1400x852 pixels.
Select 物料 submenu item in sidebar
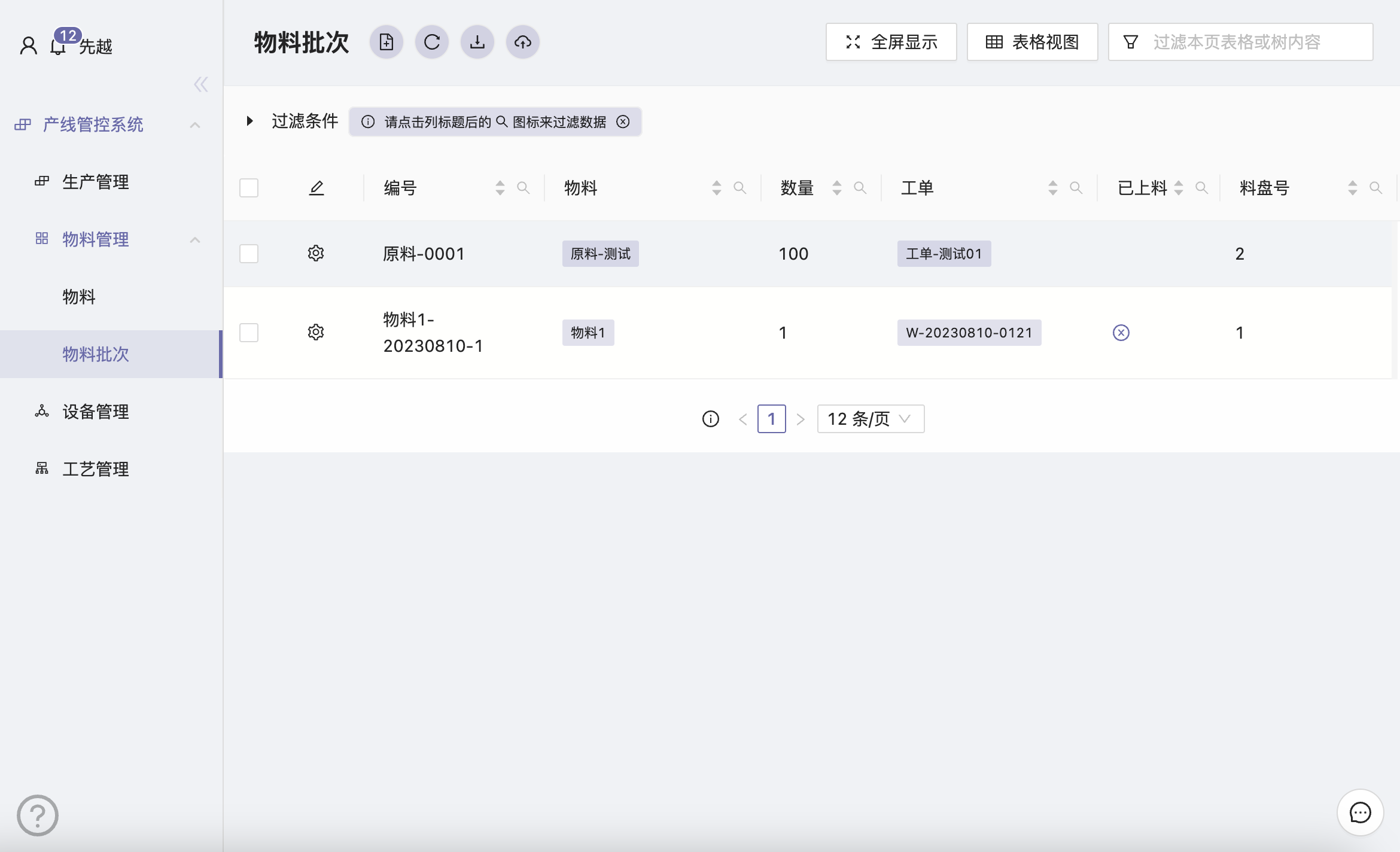79,297
